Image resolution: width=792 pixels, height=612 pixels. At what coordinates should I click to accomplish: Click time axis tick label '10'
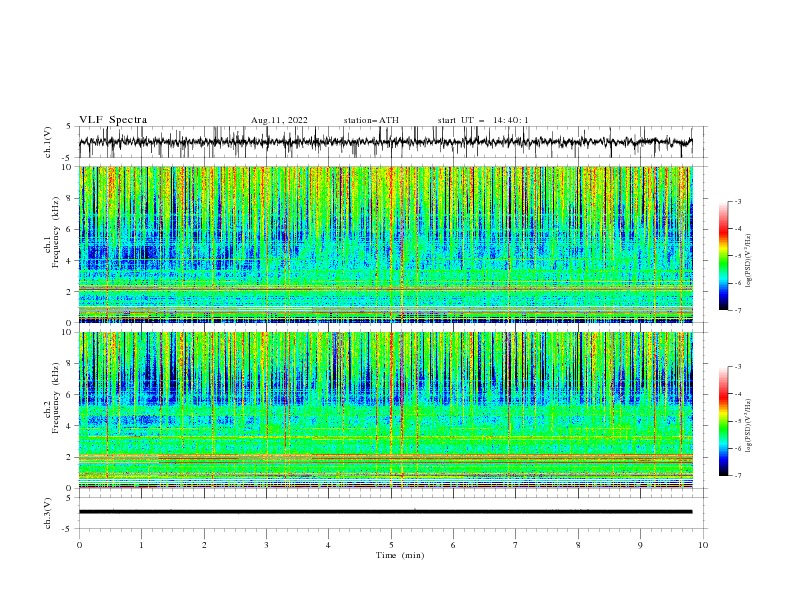pyautogui.click(x=703, y=545)
